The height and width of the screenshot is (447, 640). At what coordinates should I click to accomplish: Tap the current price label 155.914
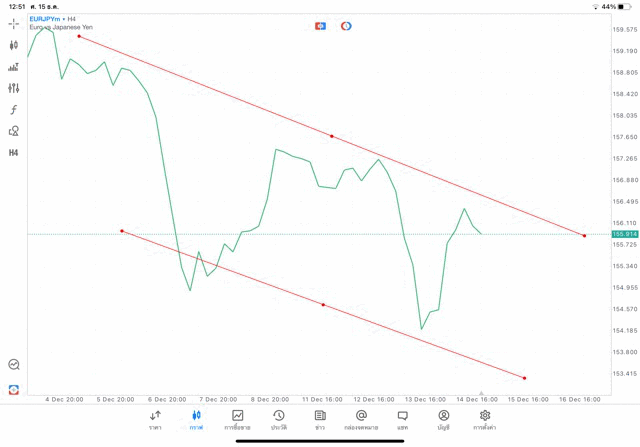click(x=624, y=234)
